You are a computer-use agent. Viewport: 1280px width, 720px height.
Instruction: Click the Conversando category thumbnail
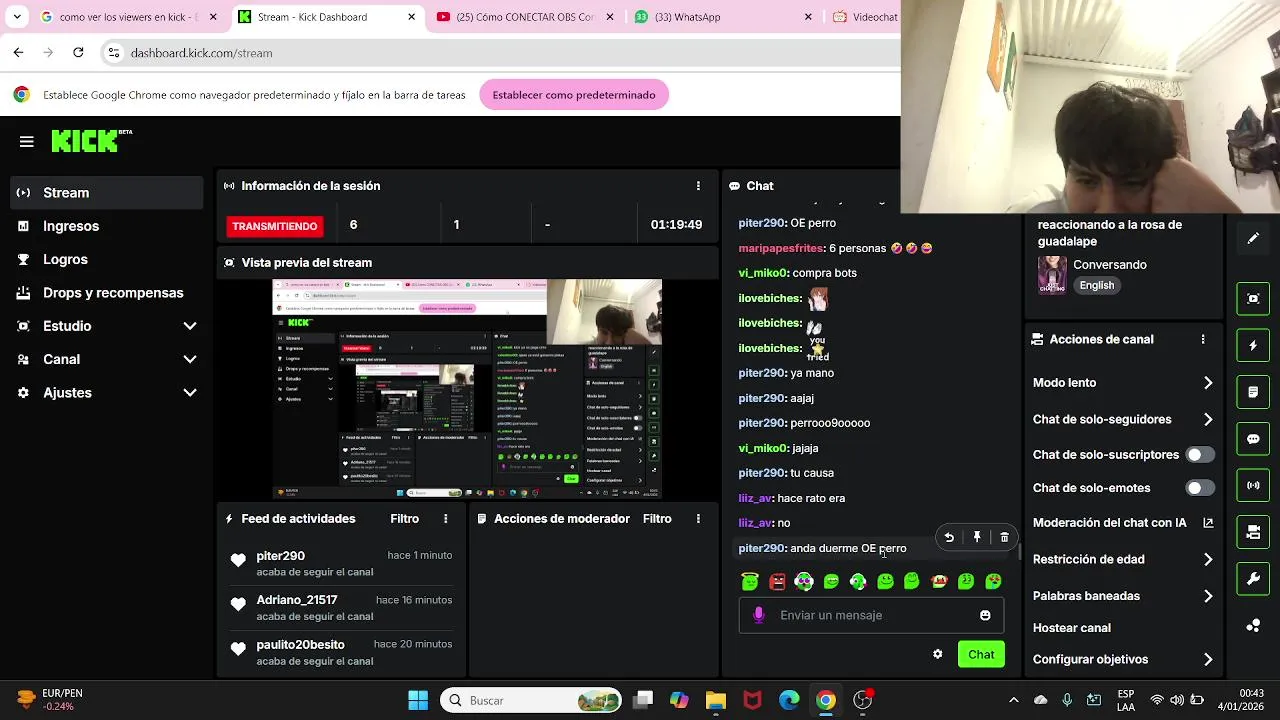click(1052, 274)
